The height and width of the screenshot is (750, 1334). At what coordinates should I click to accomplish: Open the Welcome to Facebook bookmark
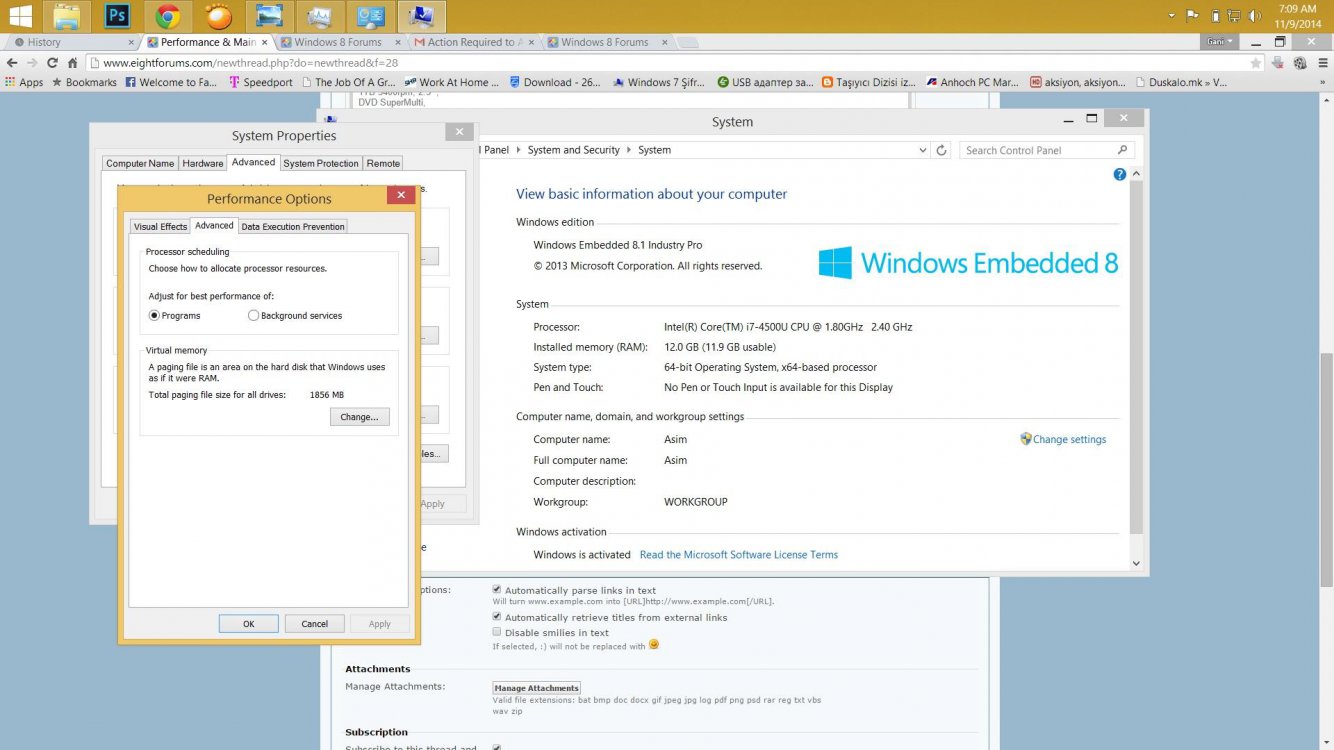point(171,82)
